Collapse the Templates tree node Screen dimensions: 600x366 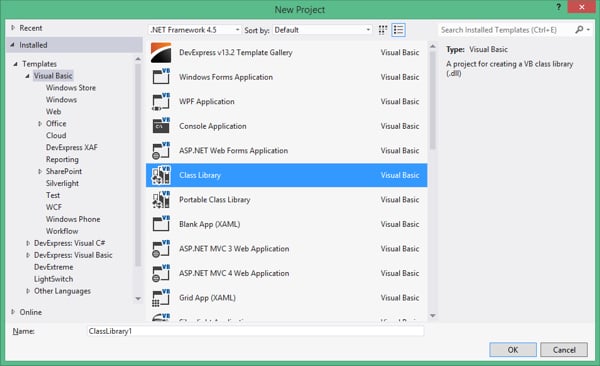click(15, 64)
